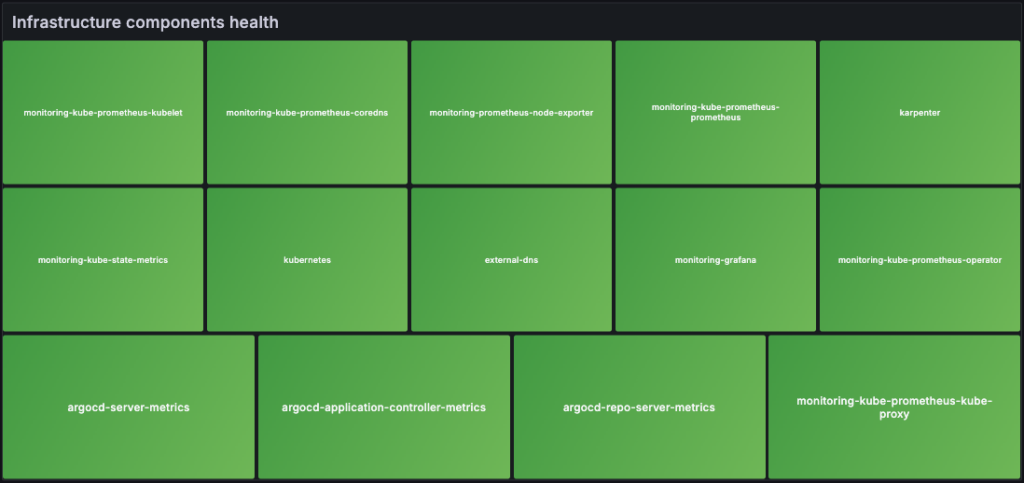Click the monitoring-kube-prometheus-operator tile
This screenshot has height=483, width=1024.
920,260
